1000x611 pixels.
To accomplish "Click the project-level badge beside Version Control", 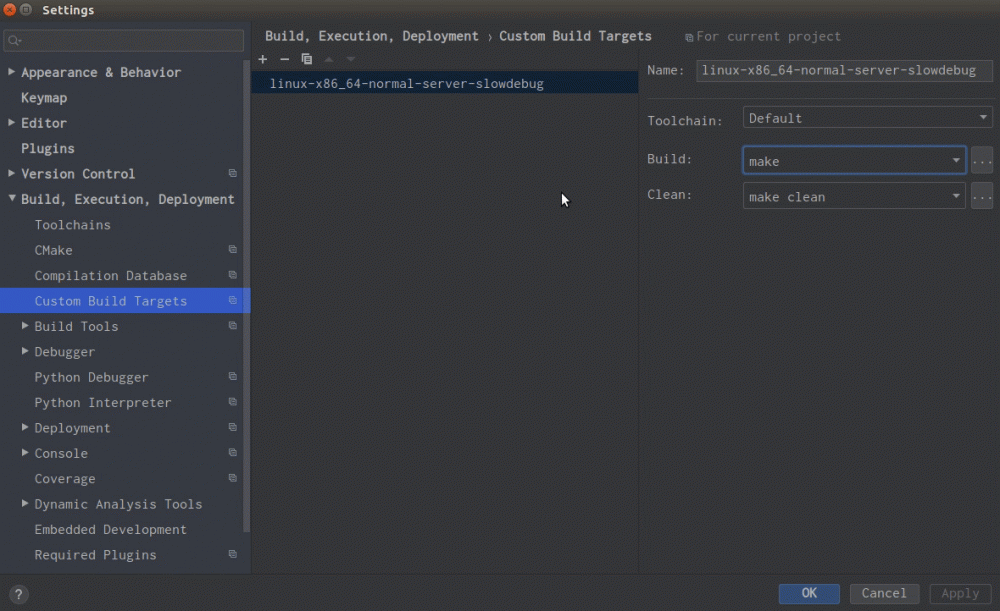I will (x=232, y=173).
